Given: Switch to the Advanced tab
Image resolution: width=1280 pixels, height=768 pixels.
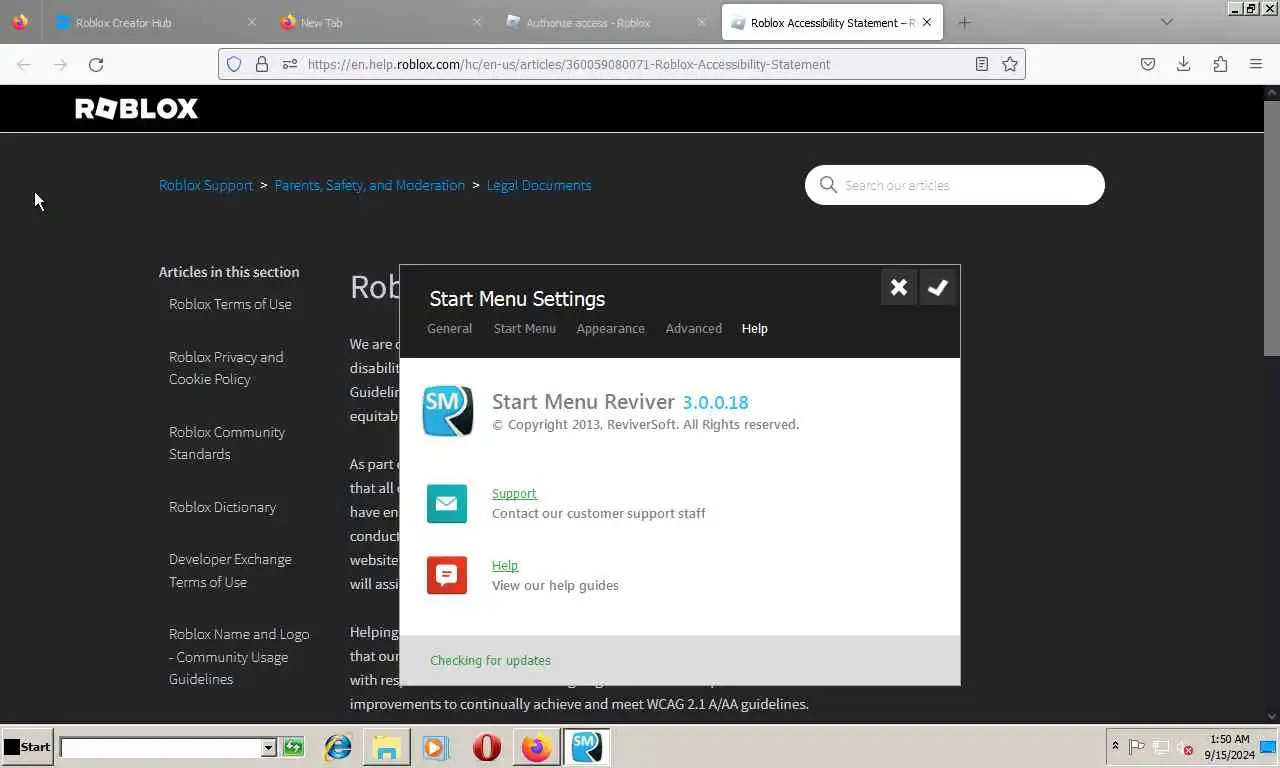Looking at the screenshot, I should [693, 328].
